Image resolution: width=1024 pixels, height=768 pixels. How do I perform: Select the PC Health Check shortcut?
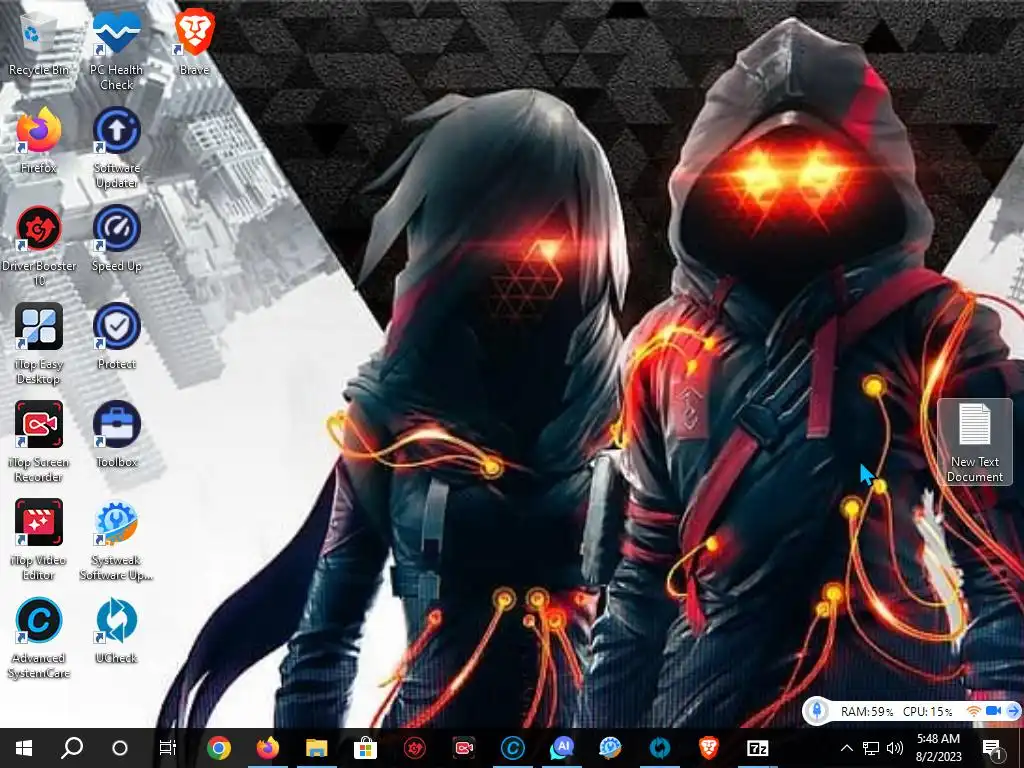(x=116, y=50)
